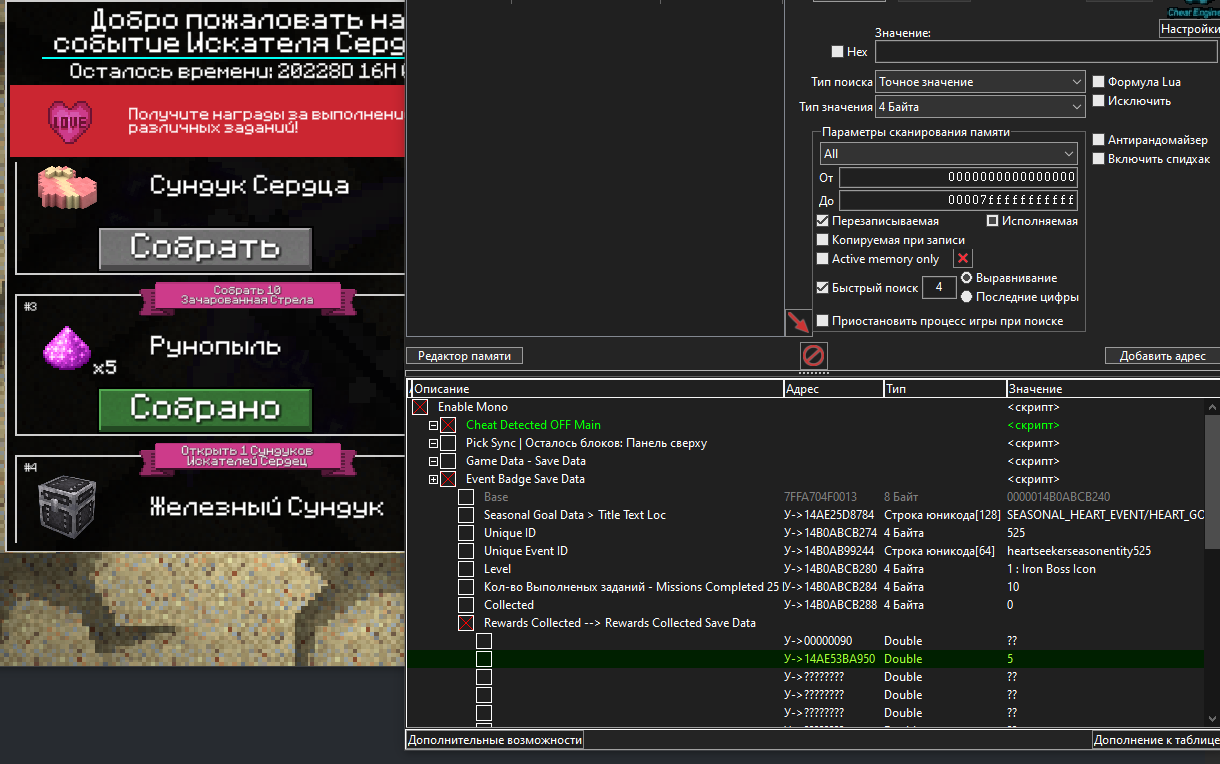Select the Level value '1 : Iron Boss Icon'
1220x764 pixels.
(x=1051, y=569)
